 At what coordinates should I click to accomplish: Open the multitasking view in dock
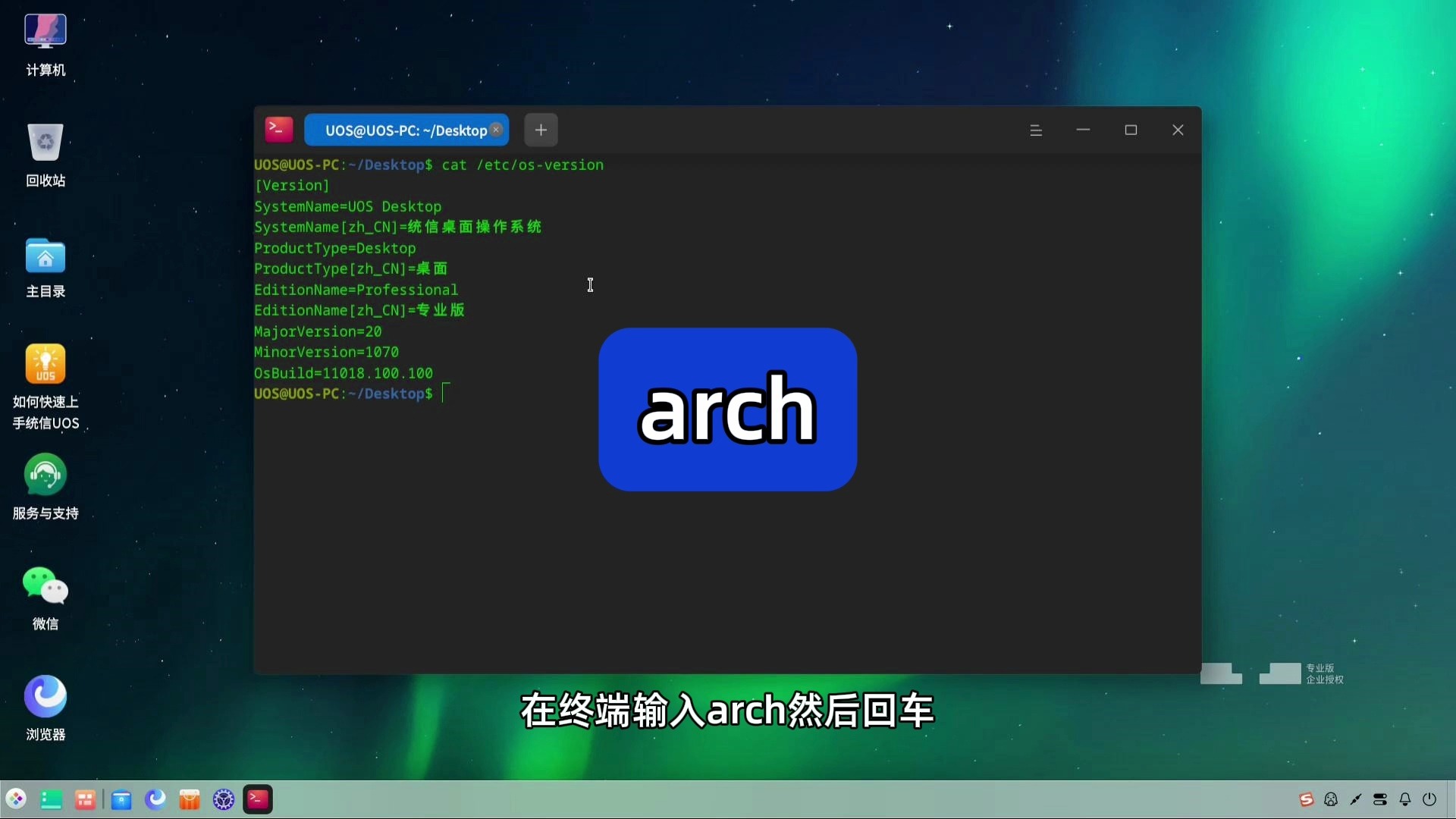click(85, 799)
